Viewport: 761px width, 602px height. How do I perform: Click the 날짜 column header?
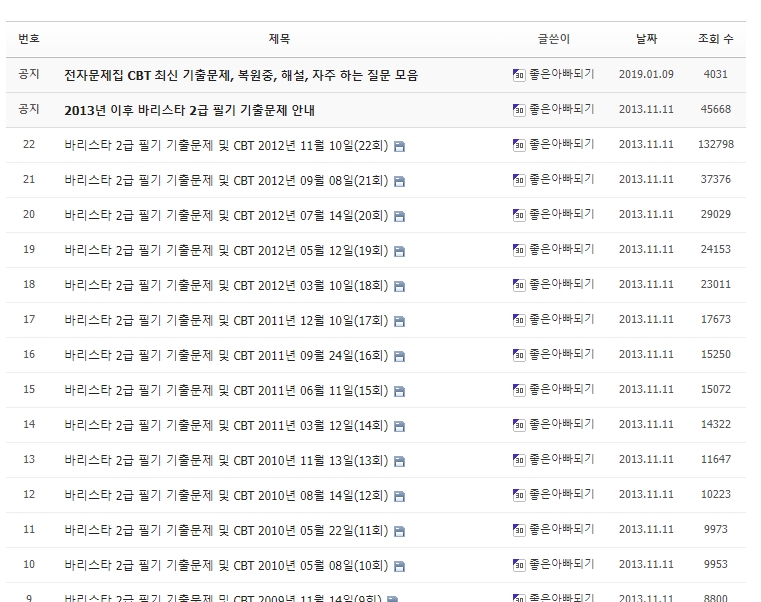[x=646, y=39]
